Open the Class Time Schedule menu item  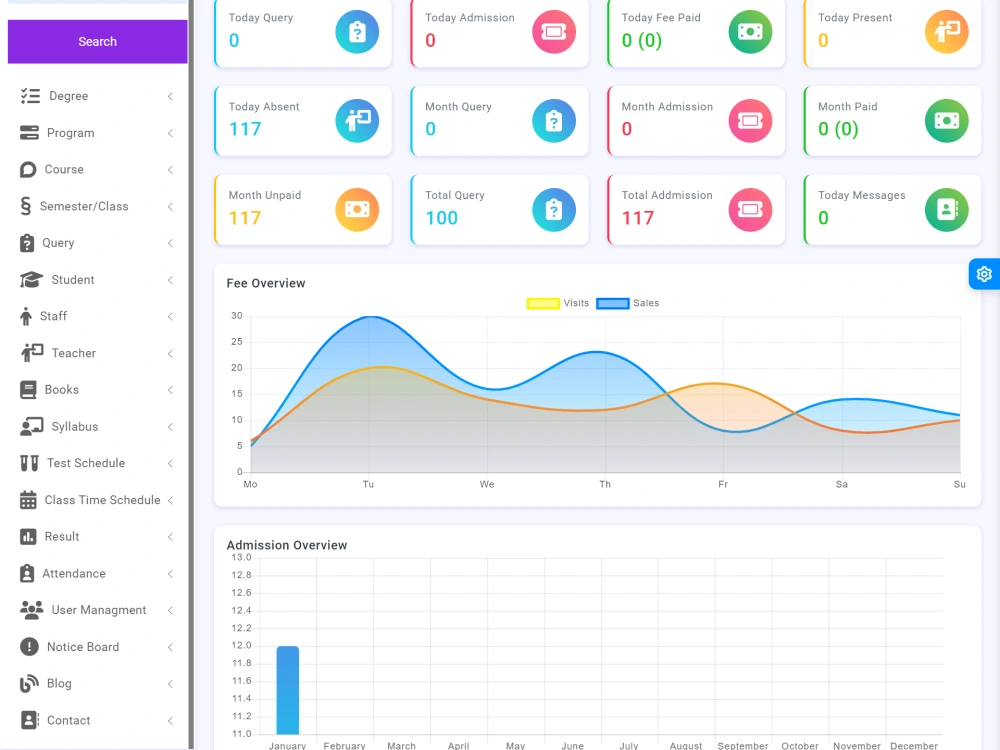point(97,500)
